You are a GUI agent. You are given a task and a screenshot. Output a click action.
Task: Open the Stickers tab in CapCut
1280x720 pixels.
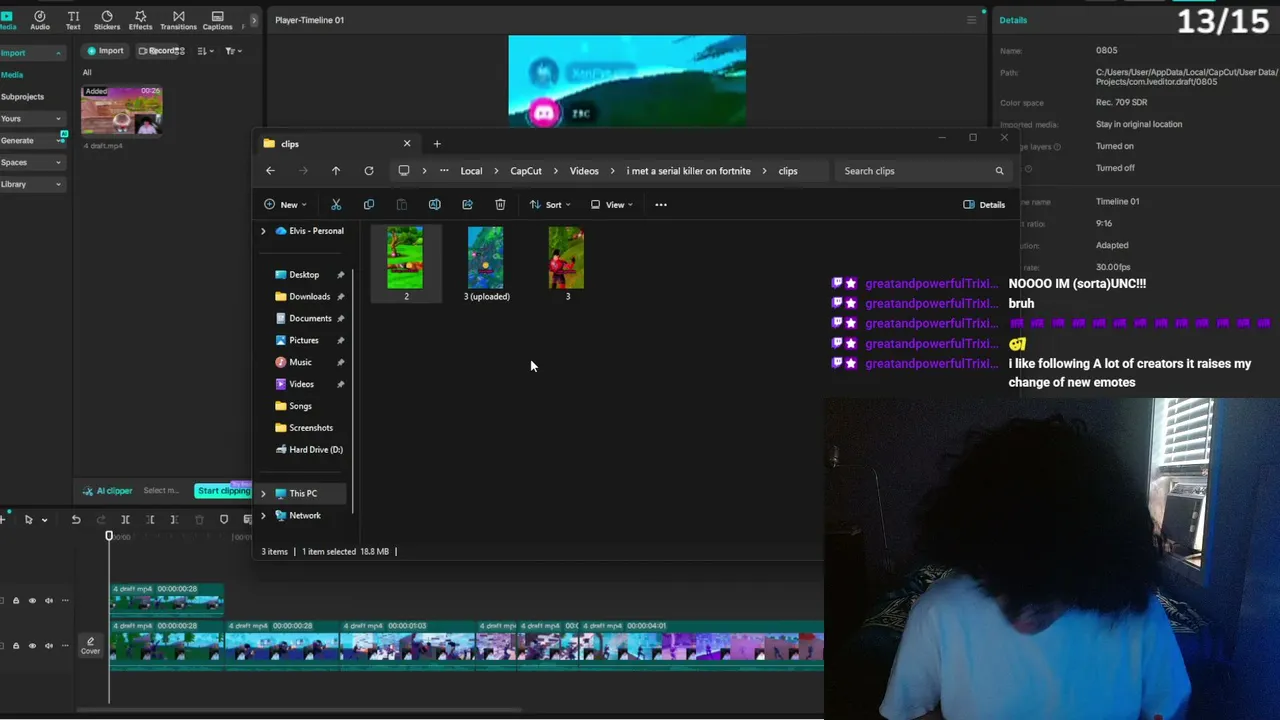(x=107, y=20)
